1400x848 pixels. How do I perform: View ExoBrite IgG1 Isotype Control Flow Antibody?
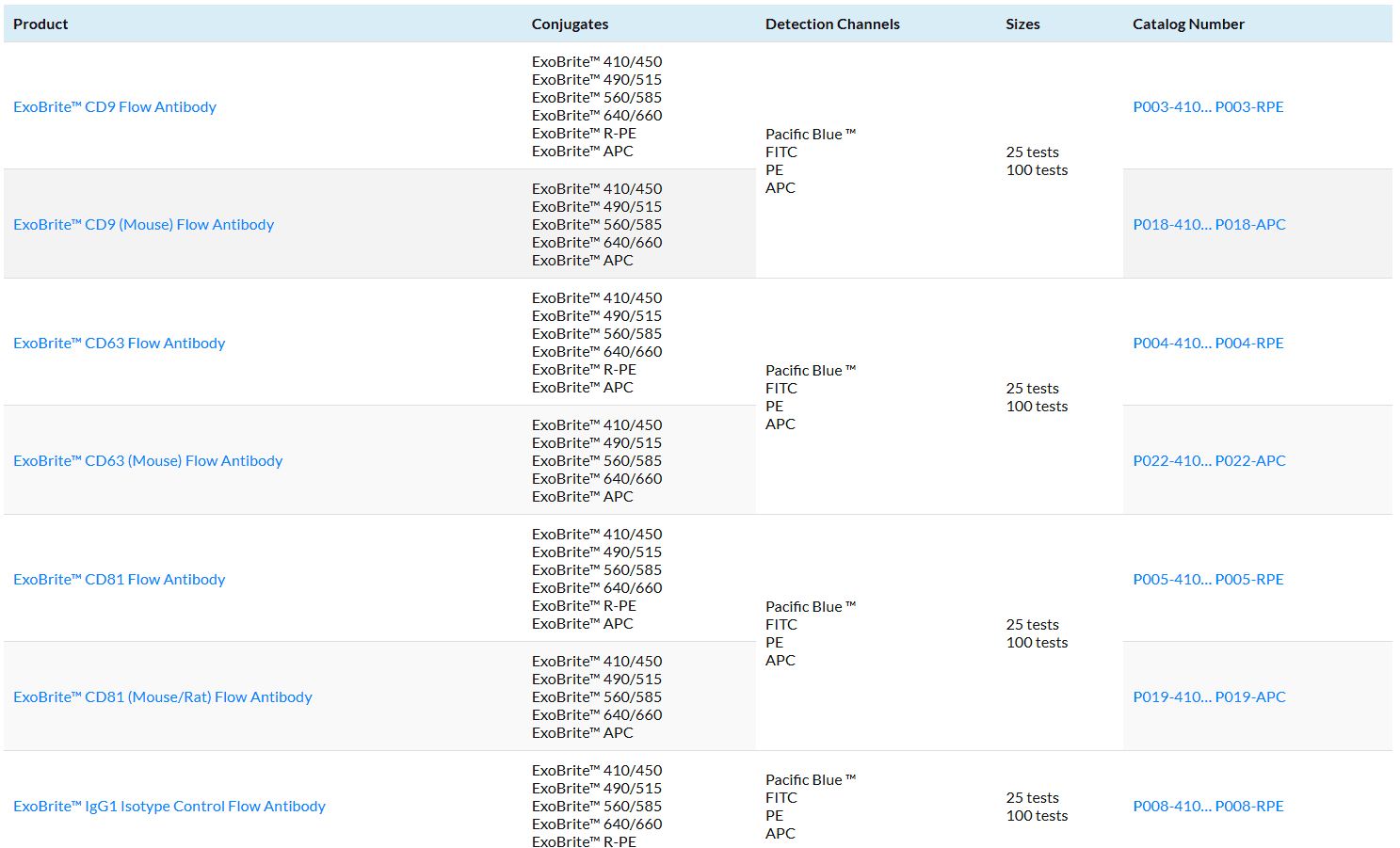point(169,807)
